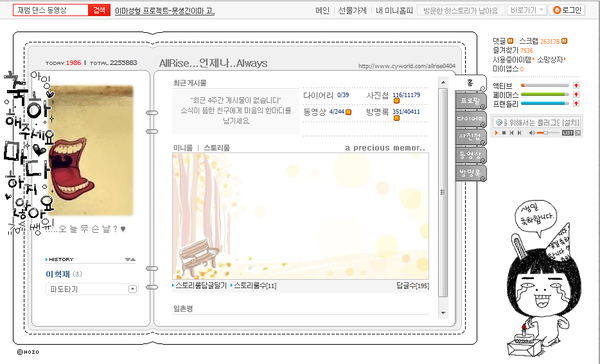Image resolution: width=600 pixels, height=364 pixels.
Task: Click the 사용중아이템 arrow link
Action: pyautogui.click(x=513, y=59)
